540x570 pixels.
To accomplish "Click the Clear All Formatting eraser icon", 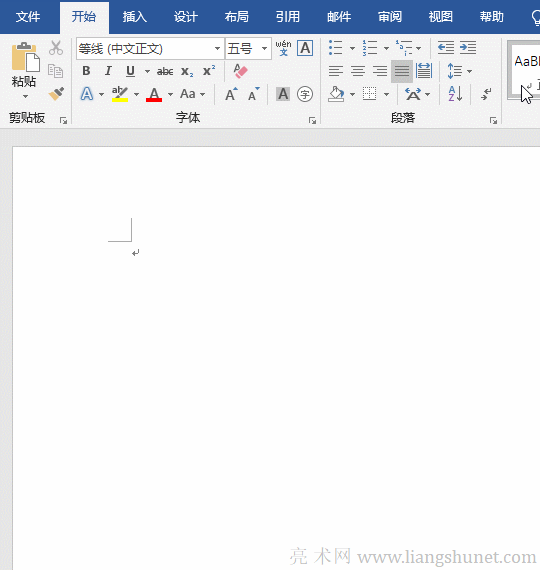I will (240, 71).
